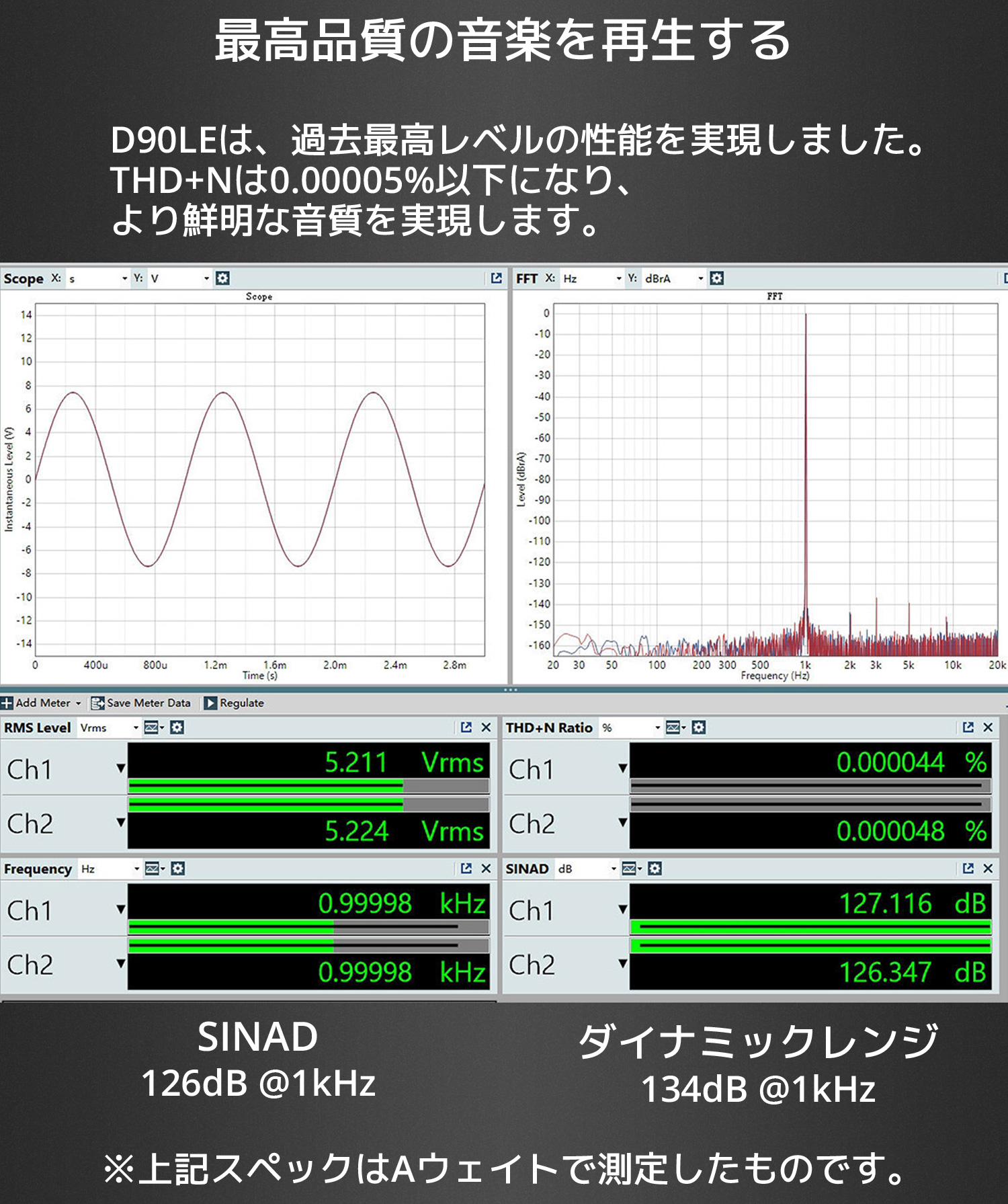Click the 5.211 Vrms reading

pos(404,762)
